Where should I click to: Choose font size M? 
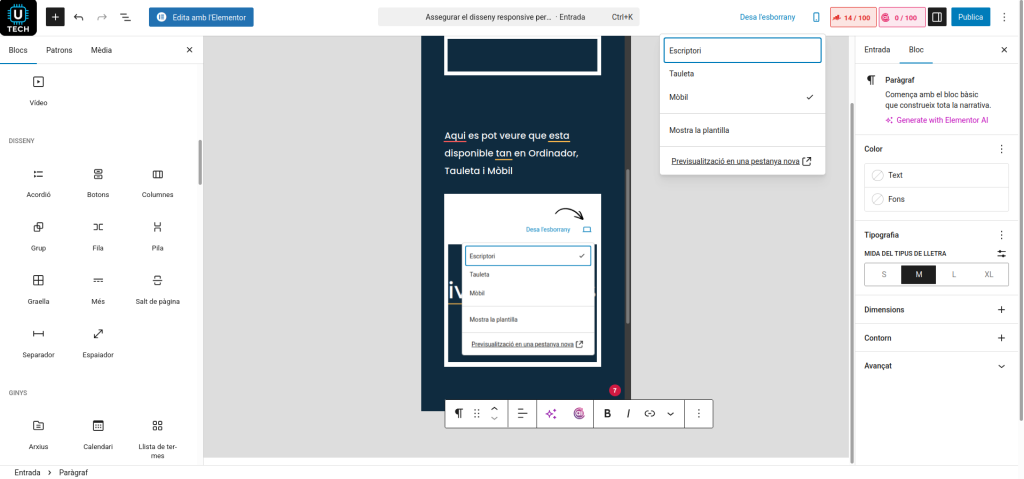tap(918, 274)
